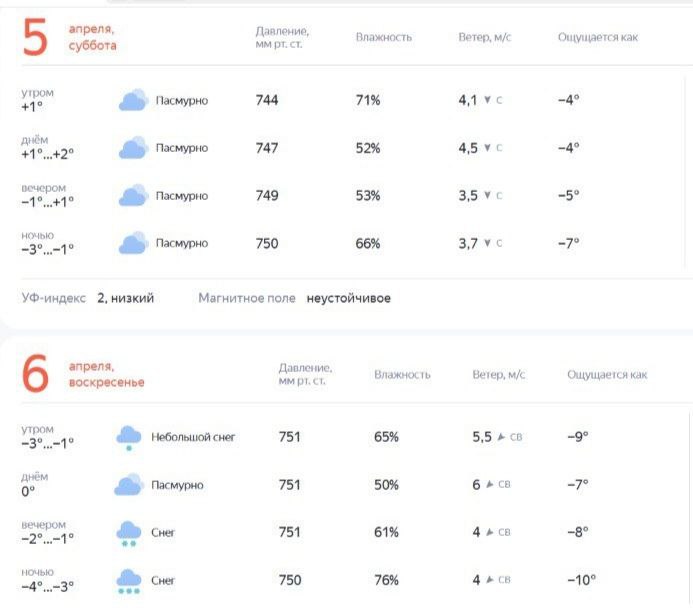
Task: Click the overcast icon for Sunday daytime
Action: pos(129,485)
